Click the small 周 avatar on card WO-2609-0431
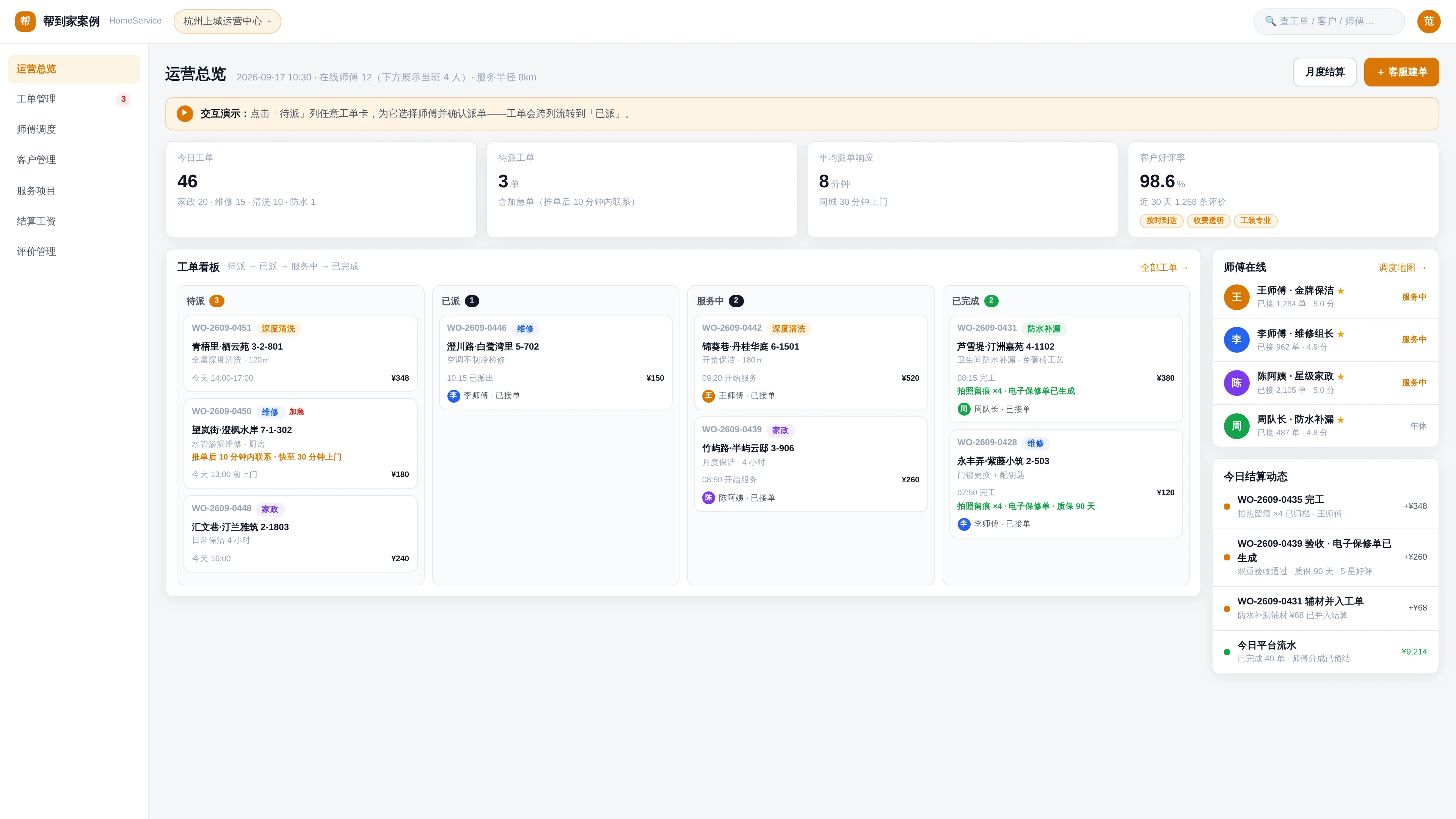This screenshot has height=819, width=1456. pyautogui.click(x=964, y=409)
